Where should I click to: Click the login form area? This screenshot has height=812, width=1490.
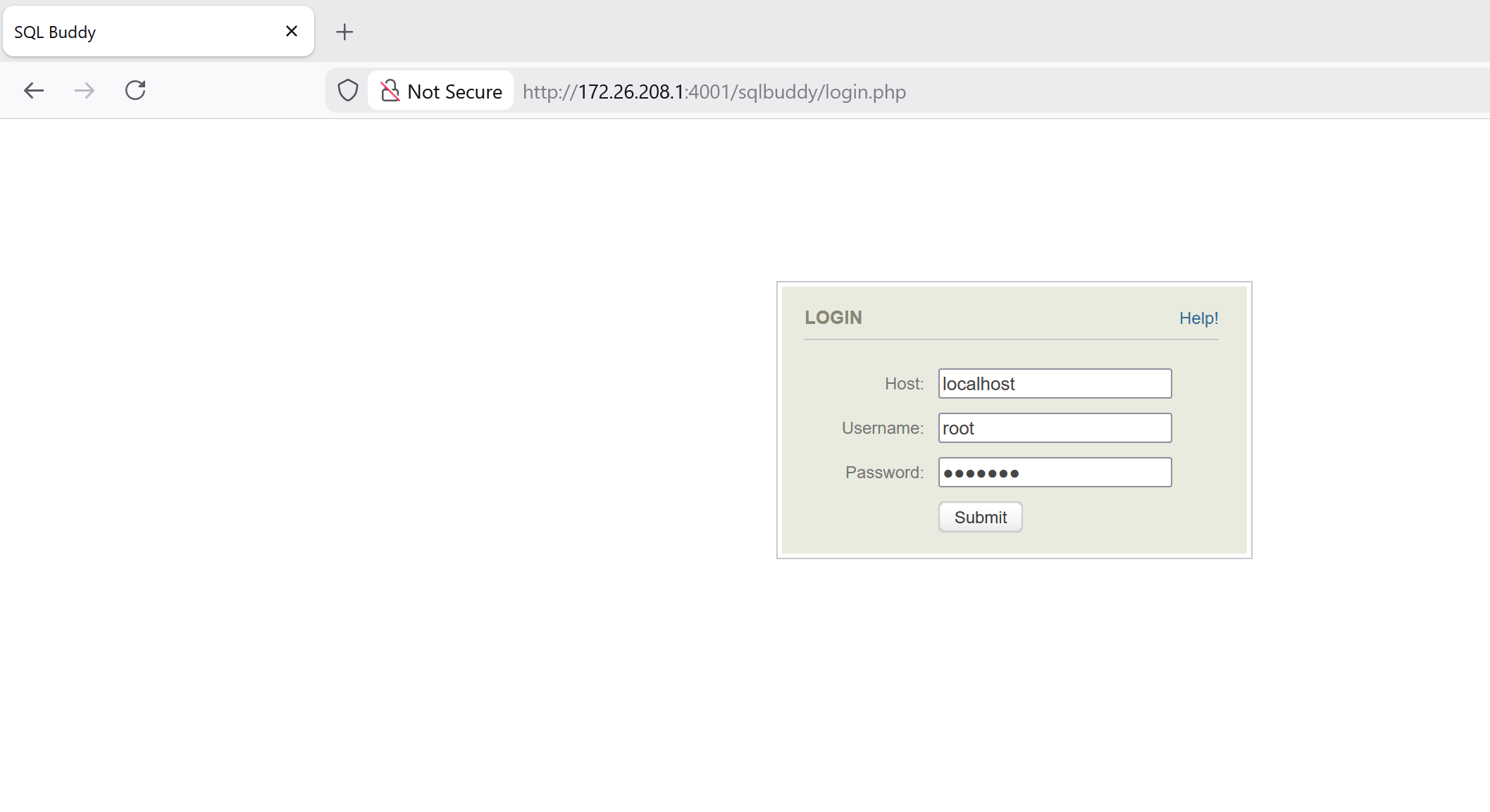[x=1013, y=419]
